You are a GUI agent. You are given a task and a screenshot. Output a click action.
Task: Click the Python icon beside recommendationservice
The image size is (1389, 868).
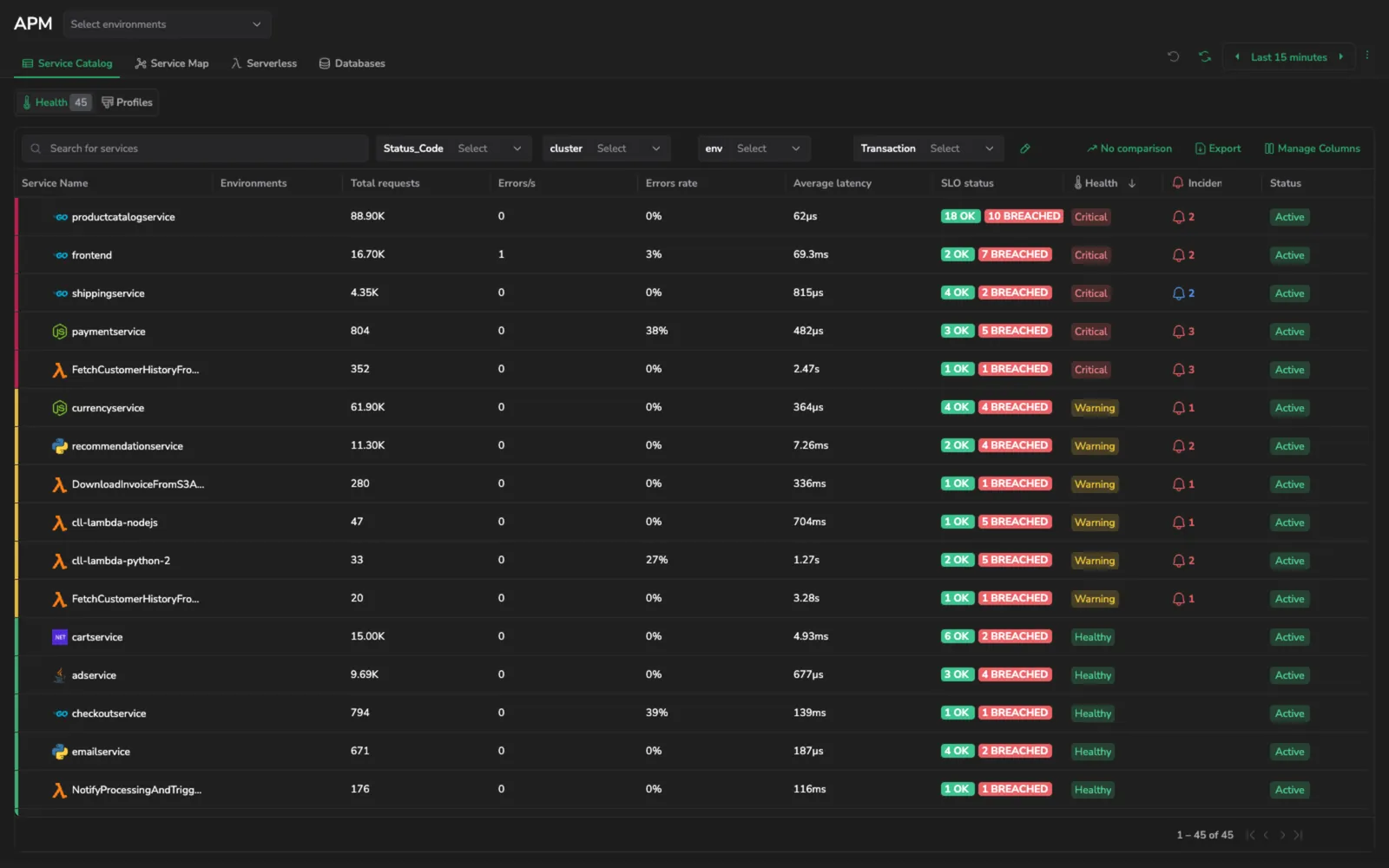(x=60, y=446)
